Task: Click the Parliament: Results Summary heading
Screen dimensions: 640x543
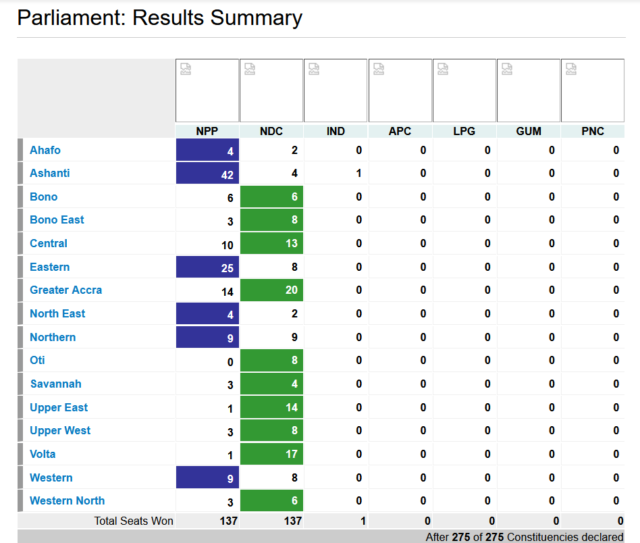Action: tap(160, 18)
